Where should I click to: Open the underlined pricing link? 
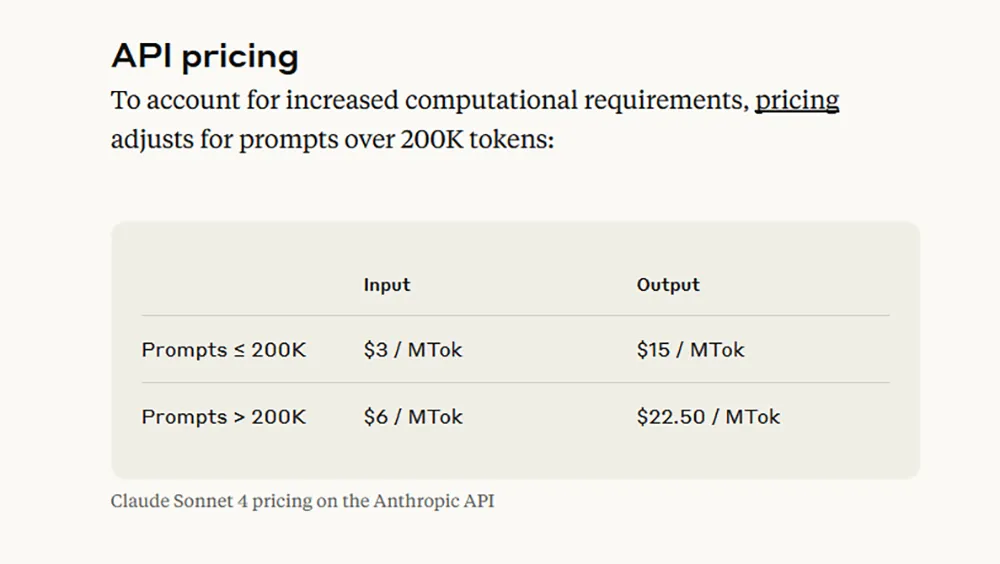point(796,101)
